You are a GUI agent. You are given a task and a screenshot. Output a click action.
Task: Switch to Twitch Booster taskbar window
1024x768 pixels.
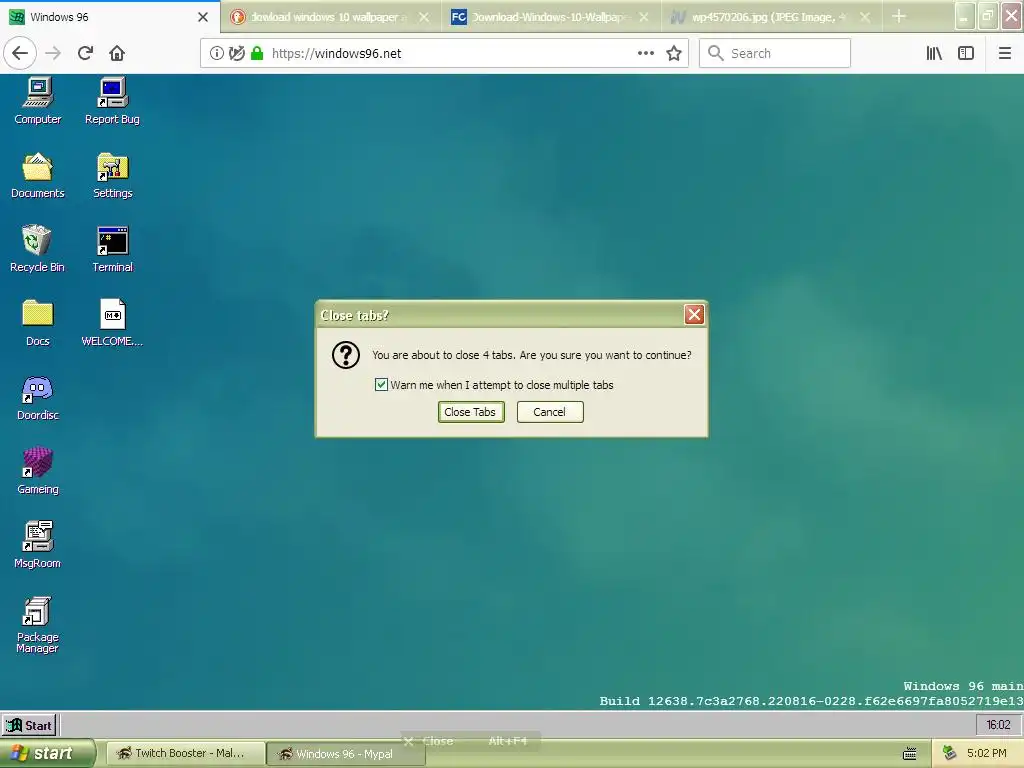pyautogui.click(x=185, y=754)
